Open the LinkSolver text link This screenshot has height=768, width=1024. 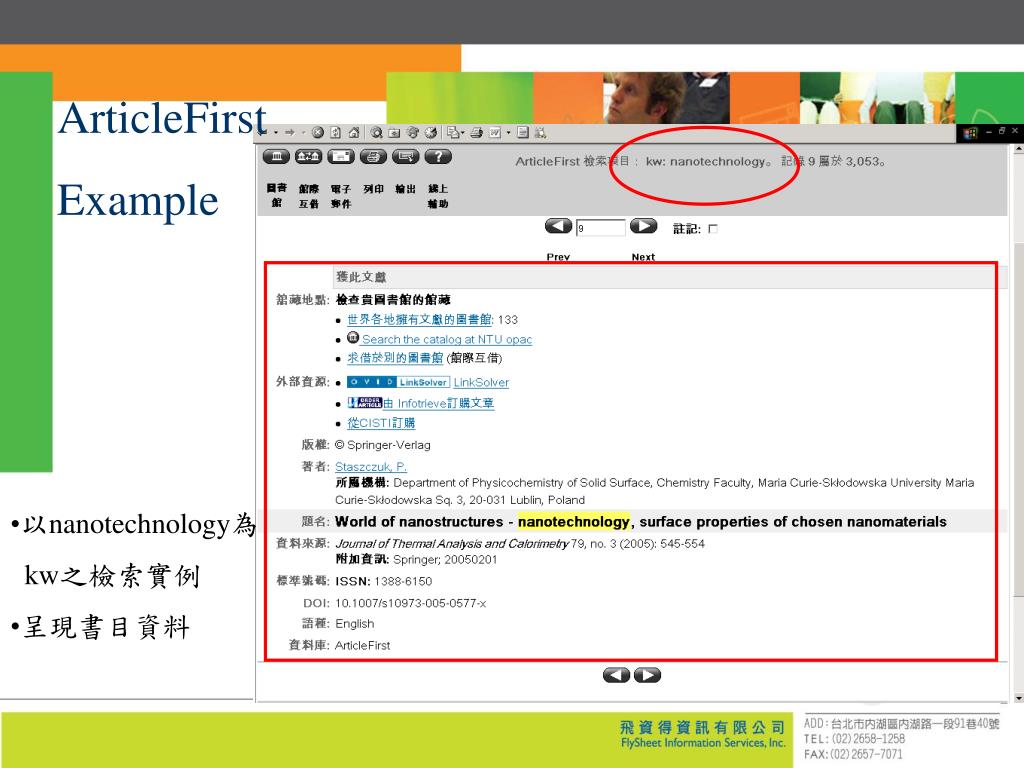click(x=481, y=383)
